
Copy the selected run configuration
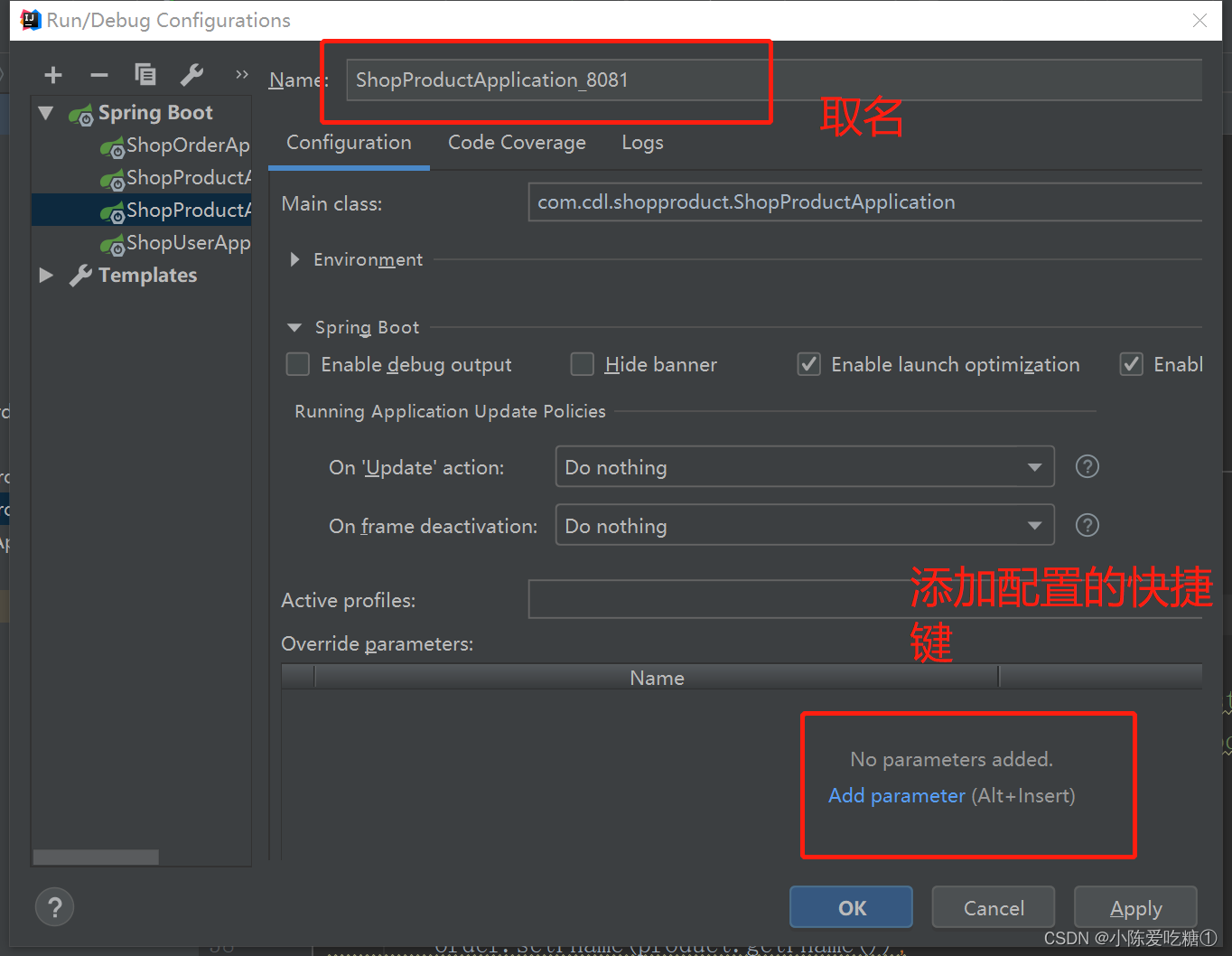pyautogui.click(x=145, y=74)
